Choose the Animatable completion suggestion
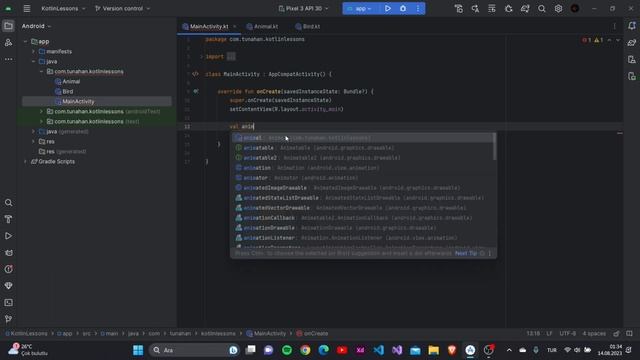Screen dimensions: 640x360 [x=363, y=148]
